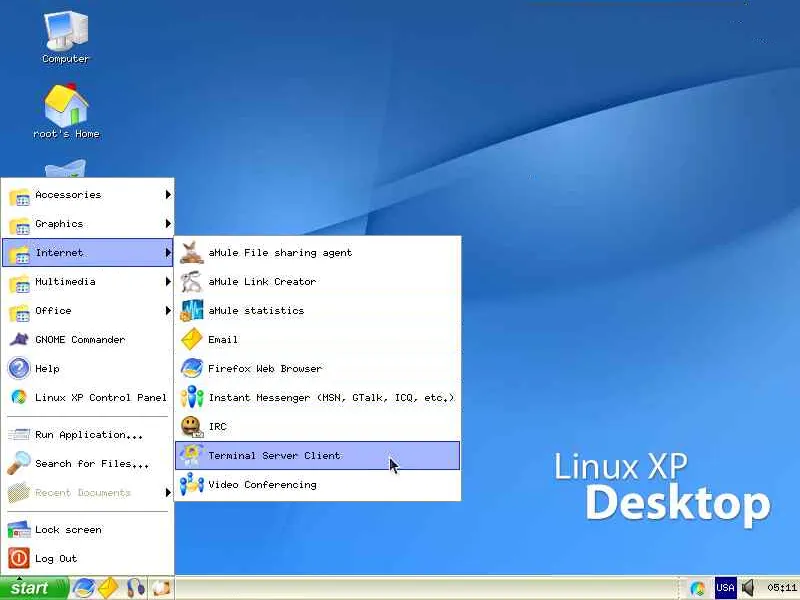
Task: Click the Help question mark icon
Action: click(x=19, y=368)
